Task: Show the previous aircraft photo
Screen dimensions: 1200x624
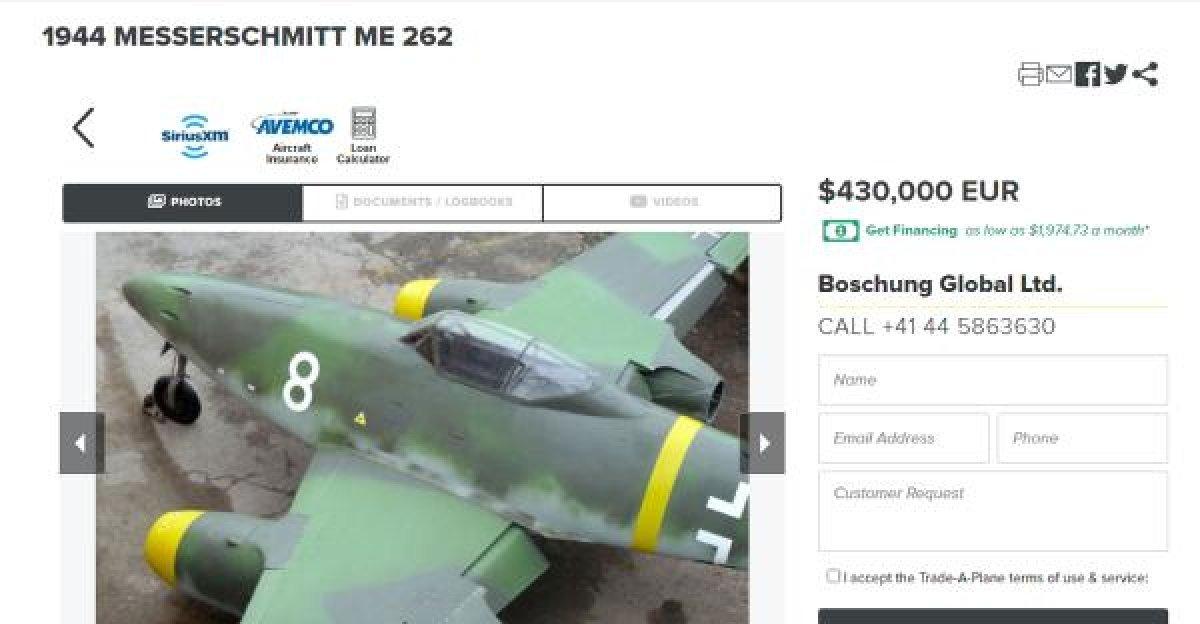Action: point(82,443)
